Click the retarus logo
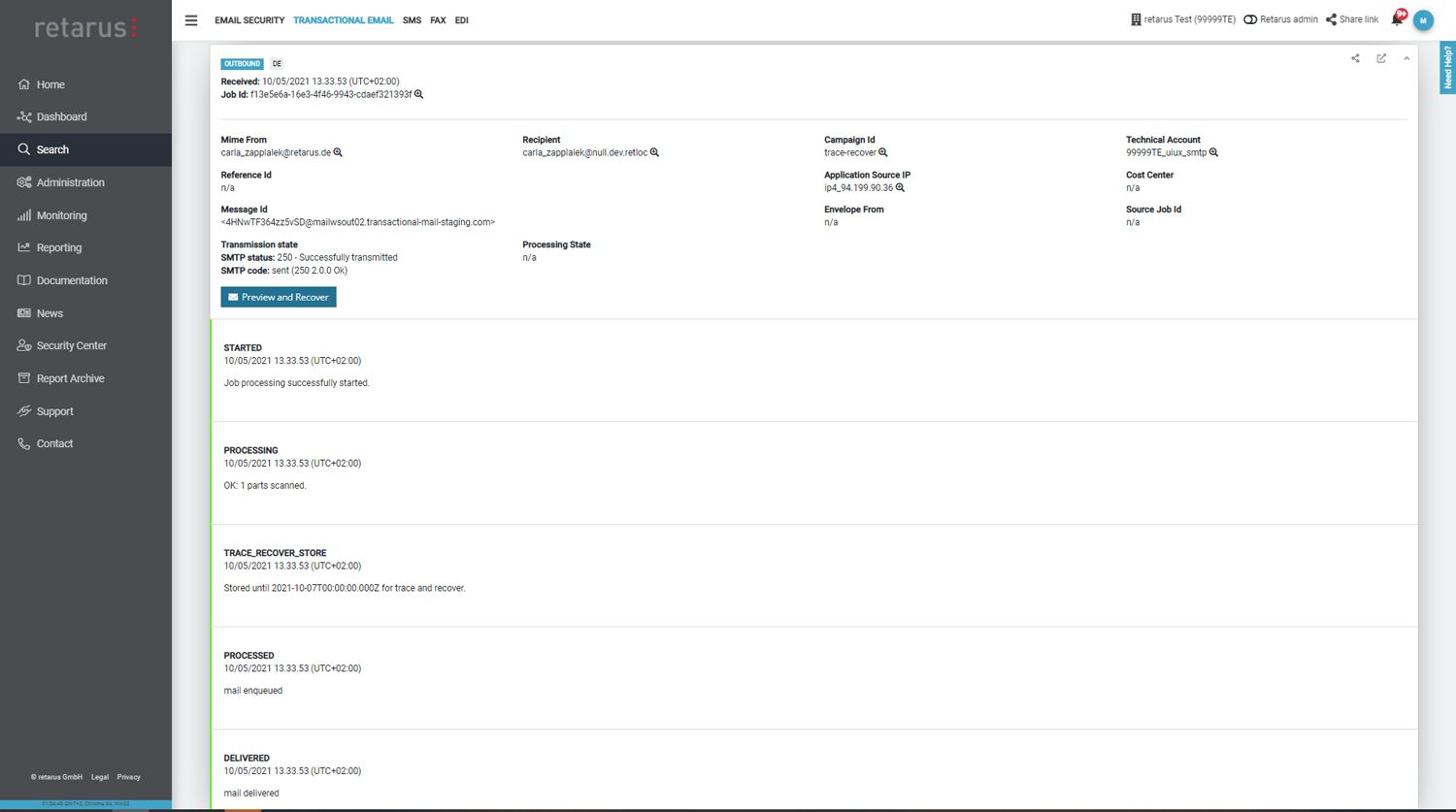 [x=85, y=28]
